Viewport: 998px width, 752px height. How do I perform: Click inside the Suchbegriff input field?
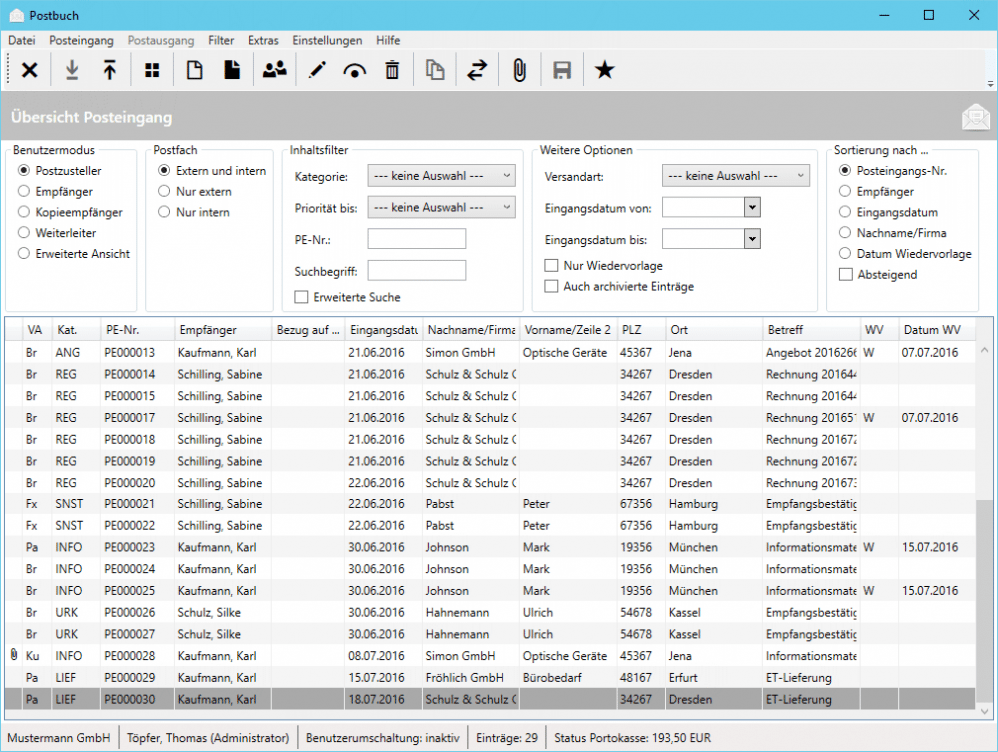(x=417, y=271)
